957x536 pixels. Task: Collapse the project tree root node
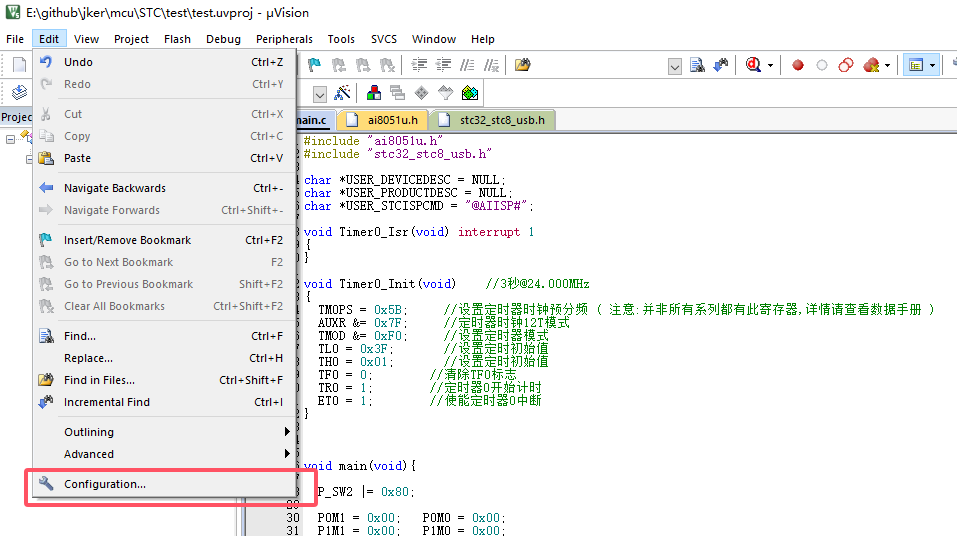click(10, 139)
